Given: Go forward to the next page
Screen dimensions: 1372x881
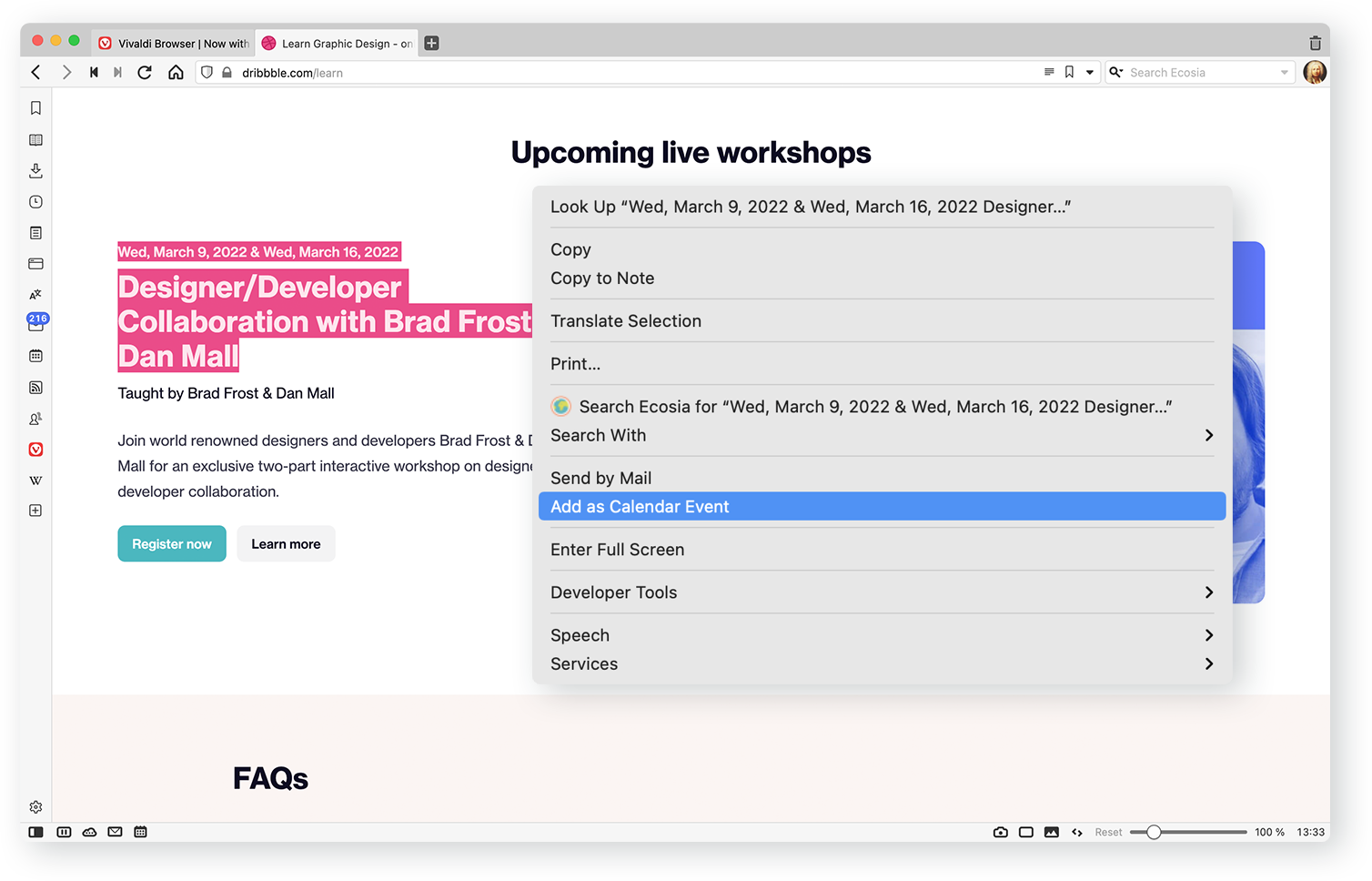Looking at the screenshot, I should click(x=66, y=73).
